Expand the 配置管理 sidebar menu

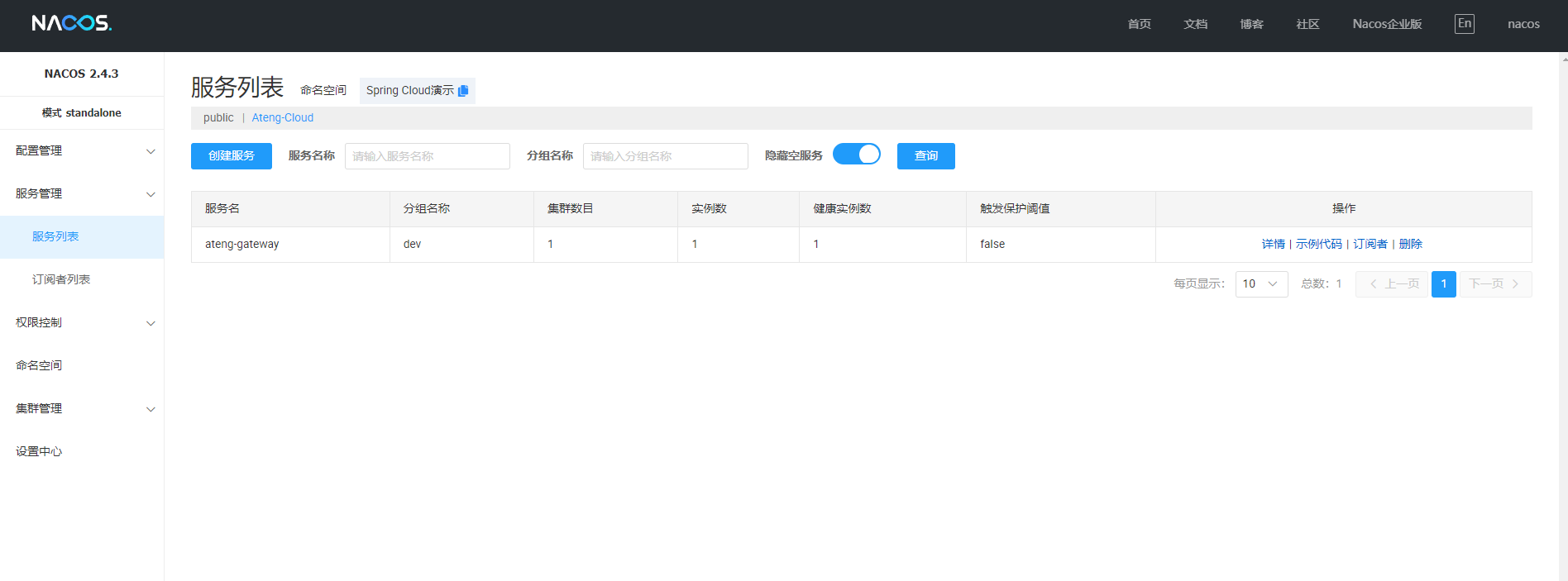tap(81, 151)
